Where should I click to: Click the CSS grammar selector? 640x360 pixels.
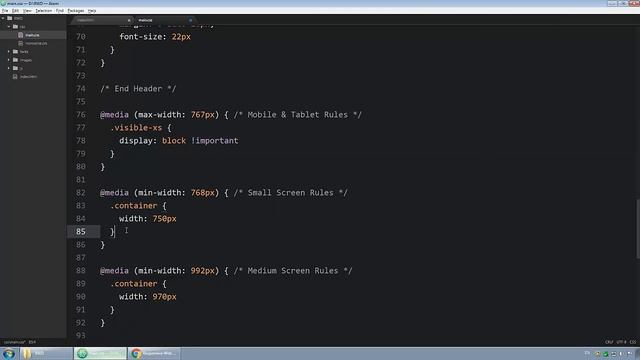(x=633, y=342)
